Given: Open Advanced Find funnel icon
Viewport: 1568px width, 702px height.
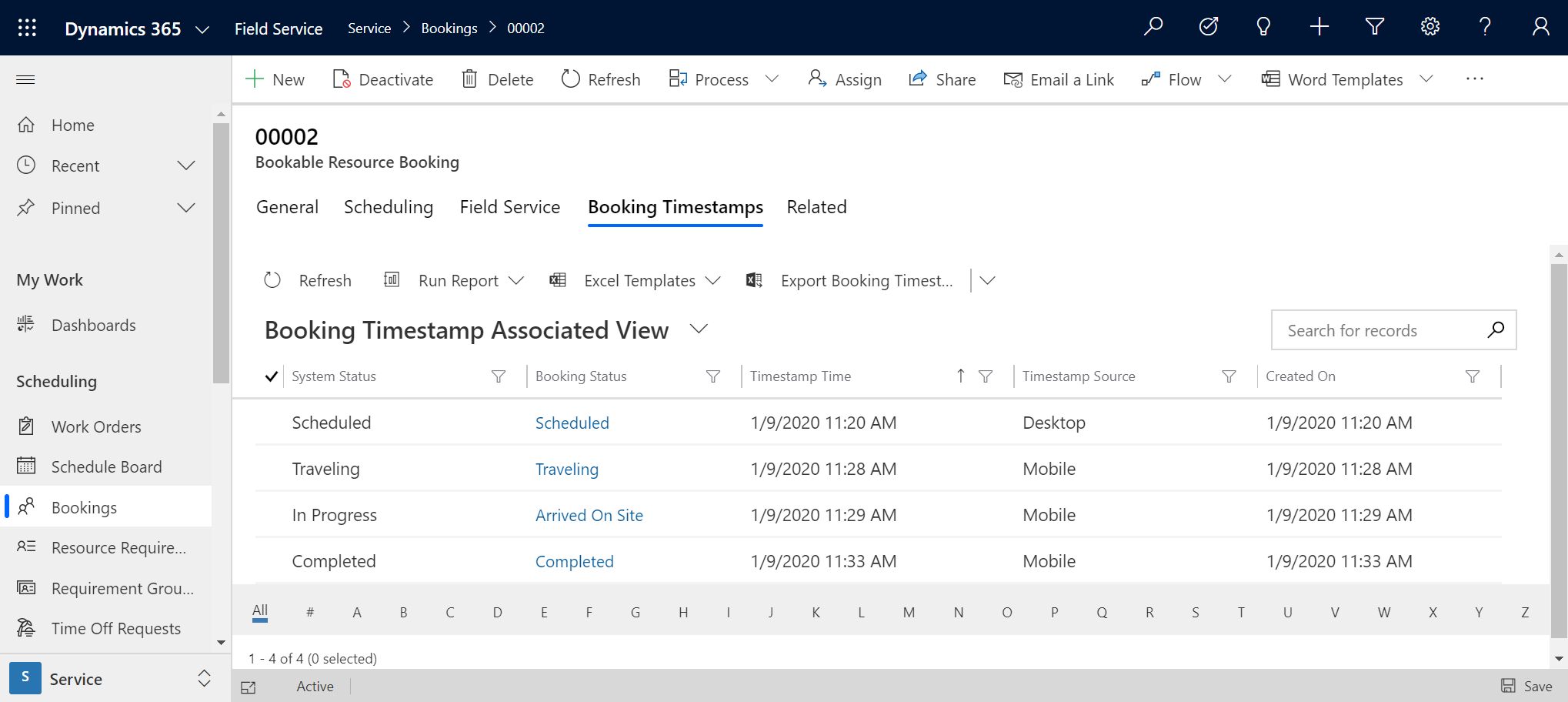Looking at the screenshot, I should (x=1374, y=27).
